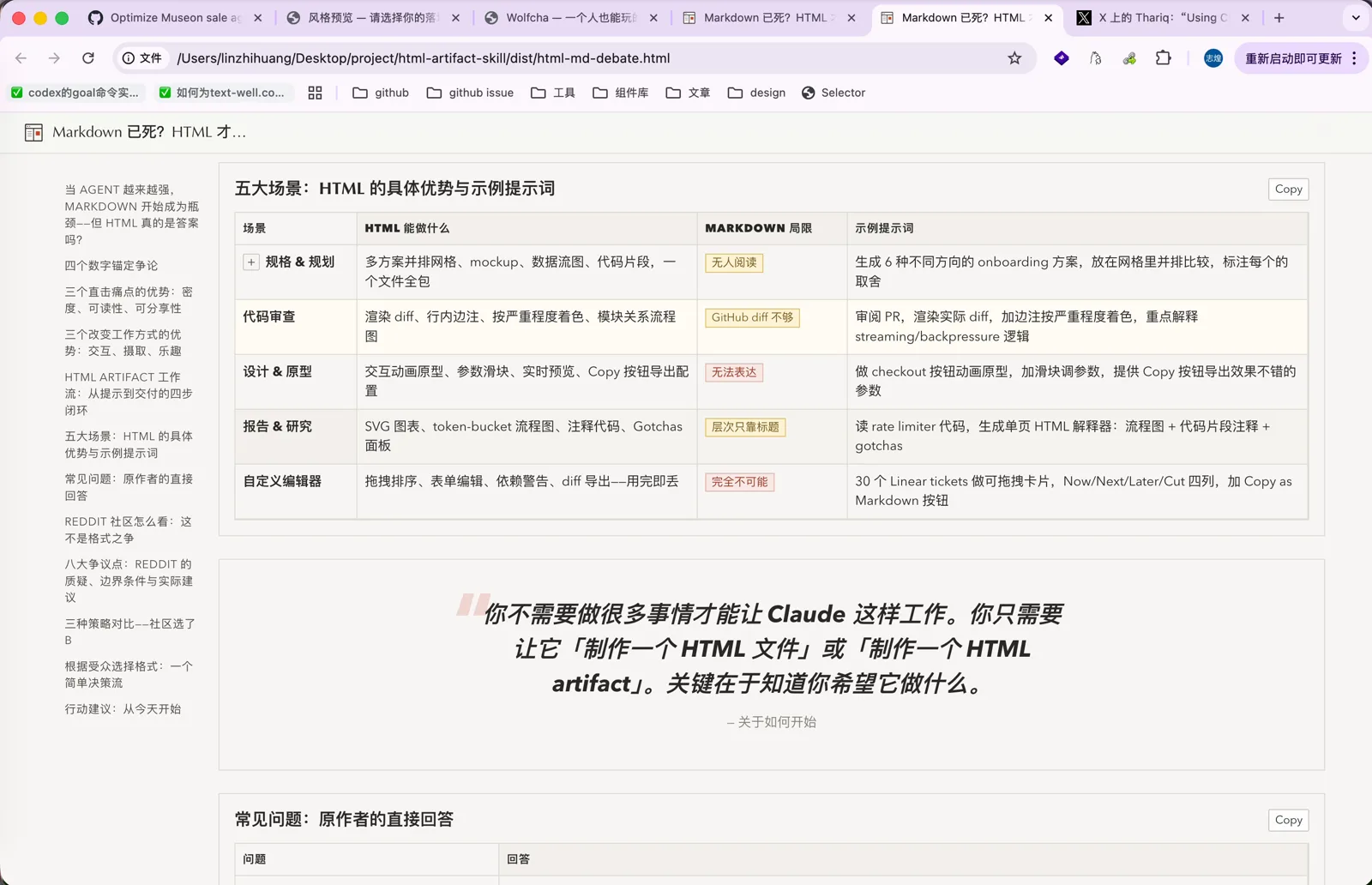This screenshot has width=1372, height=885.
Task: Jump to 根据受众选择格式 in sidebar
Action: pos(129,674)
